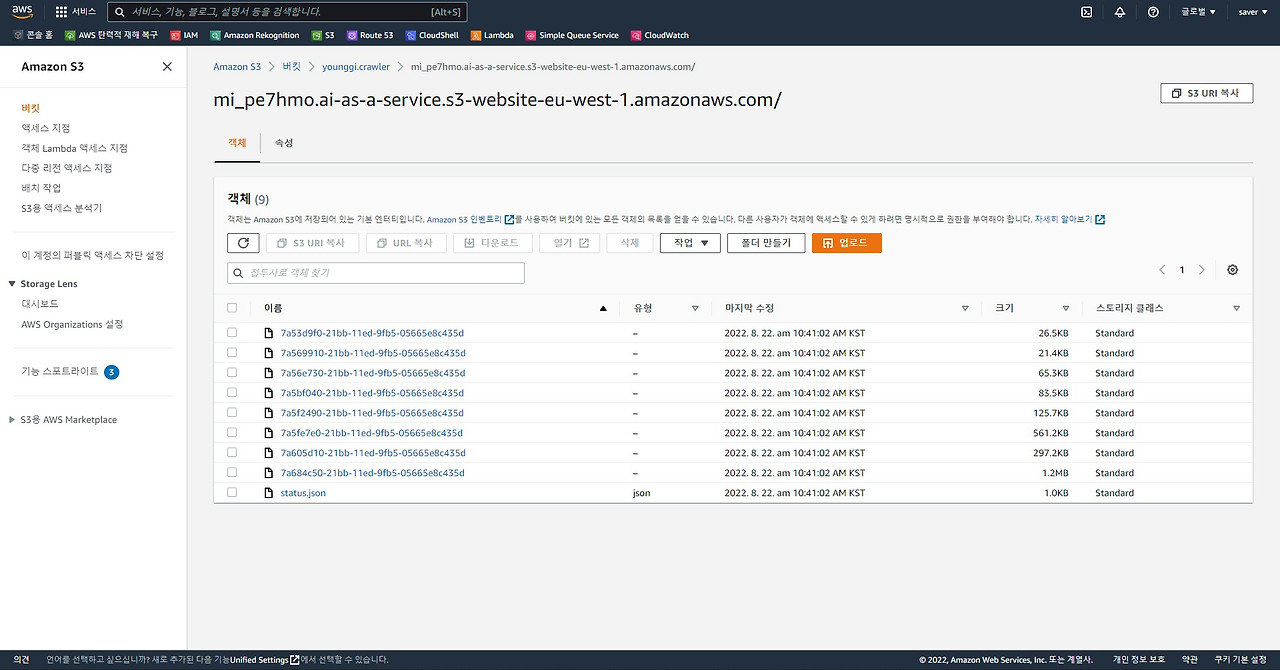
Task: Open the Simple Queue Service shortcut
Action: [x=572, y=35]
